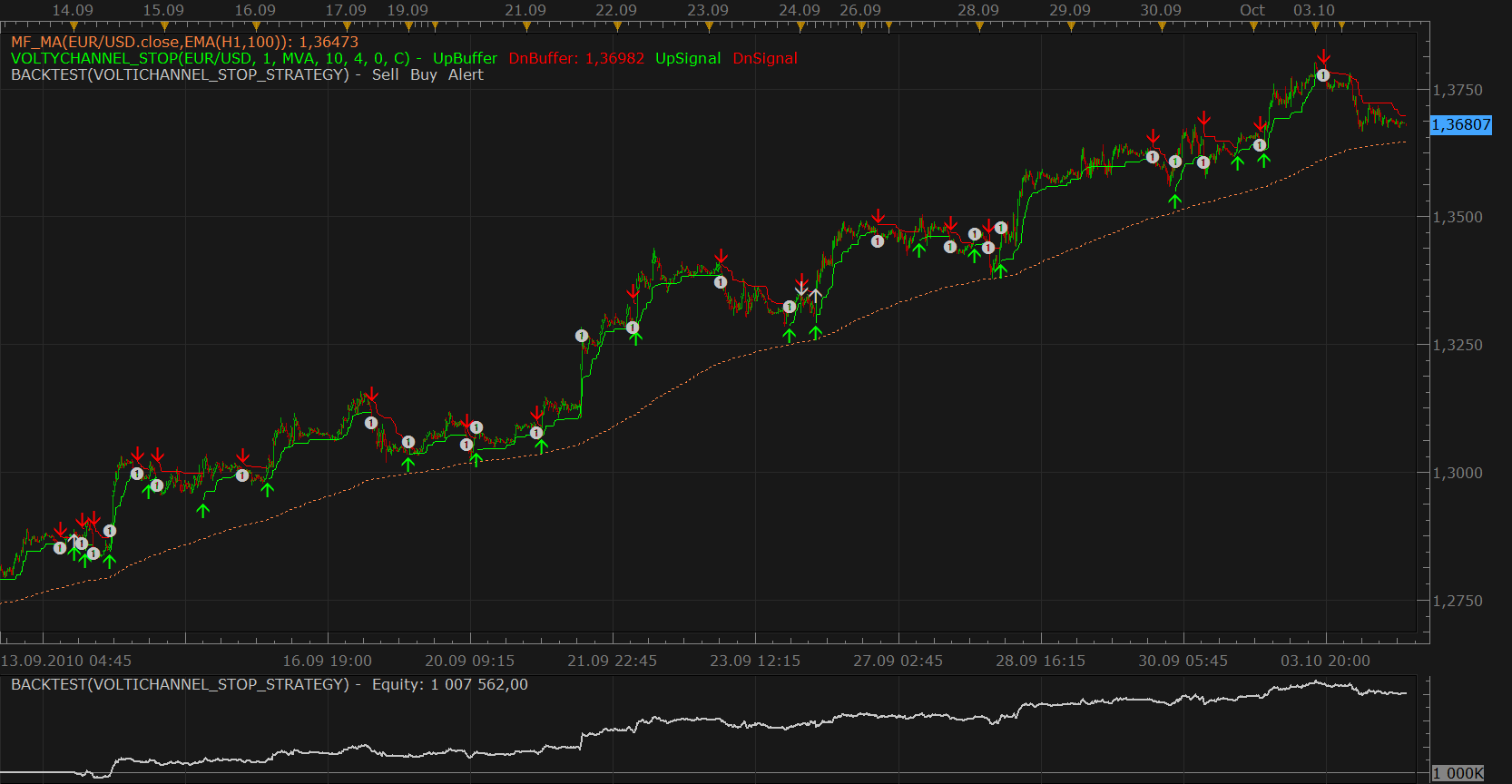
Task: Click the blue current price tag 1,36807
Action: pos(1461,125)
